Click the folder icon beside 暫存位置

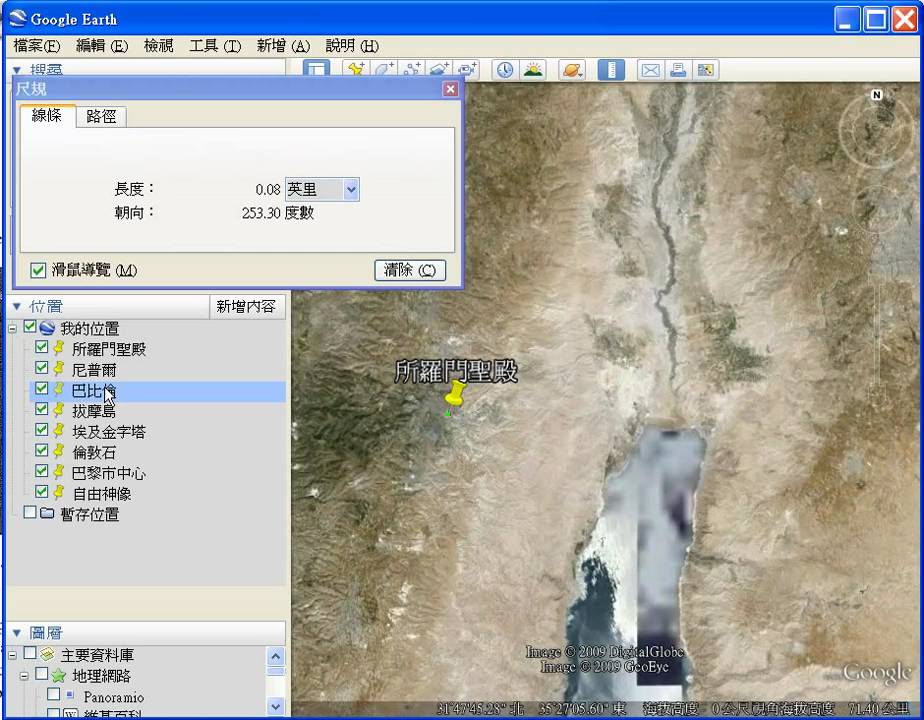coord(47,513)
